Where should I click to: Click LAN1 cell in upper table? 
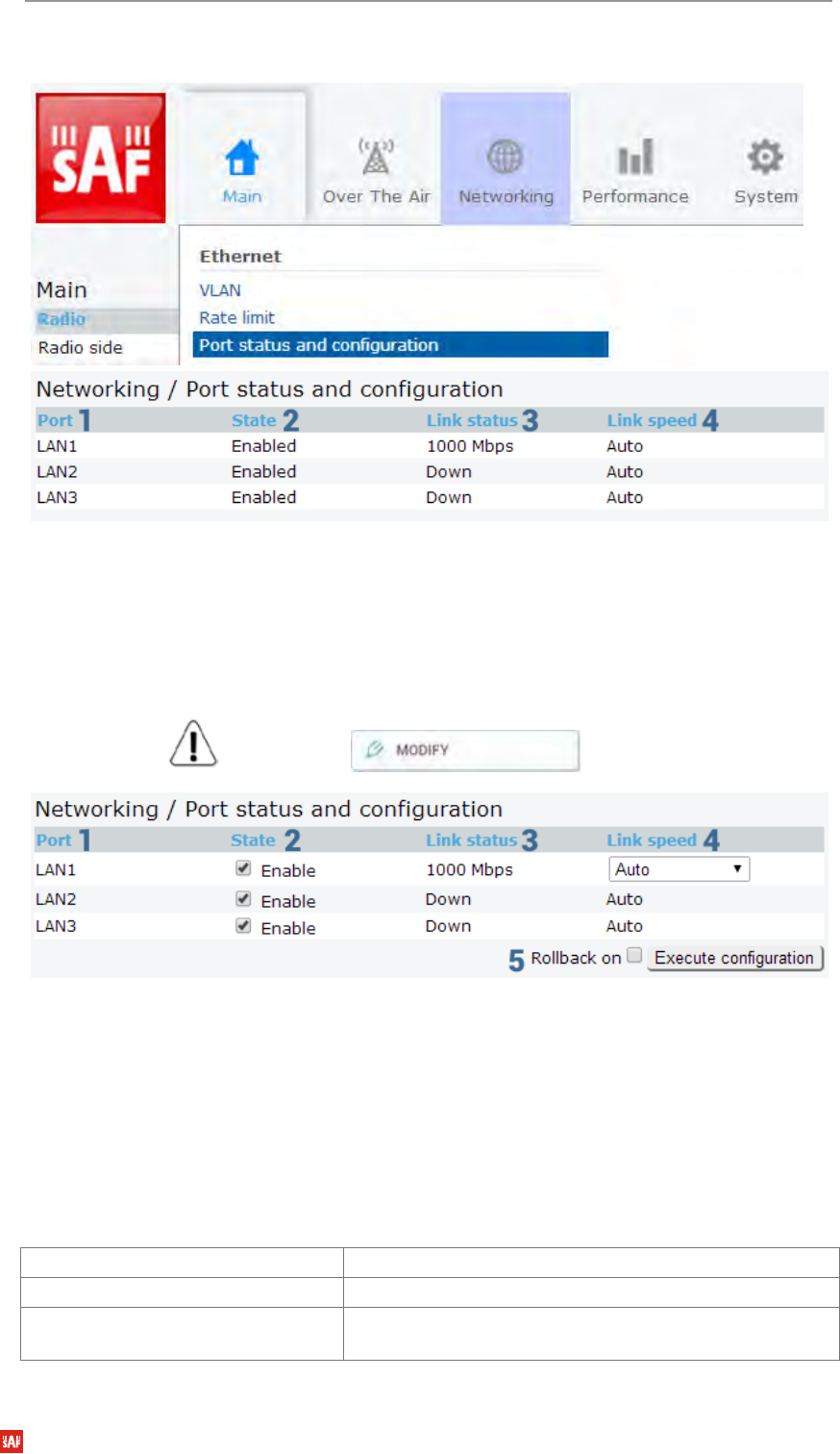[57, 446]
